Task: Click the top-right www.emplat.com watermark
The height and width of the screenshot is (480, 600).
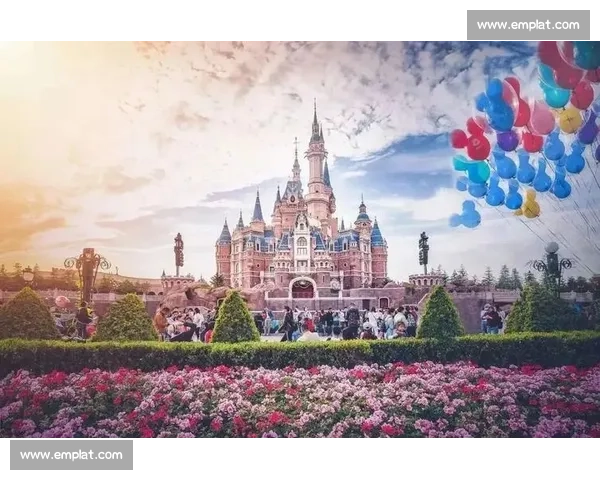Action: [x=527, y=24]
